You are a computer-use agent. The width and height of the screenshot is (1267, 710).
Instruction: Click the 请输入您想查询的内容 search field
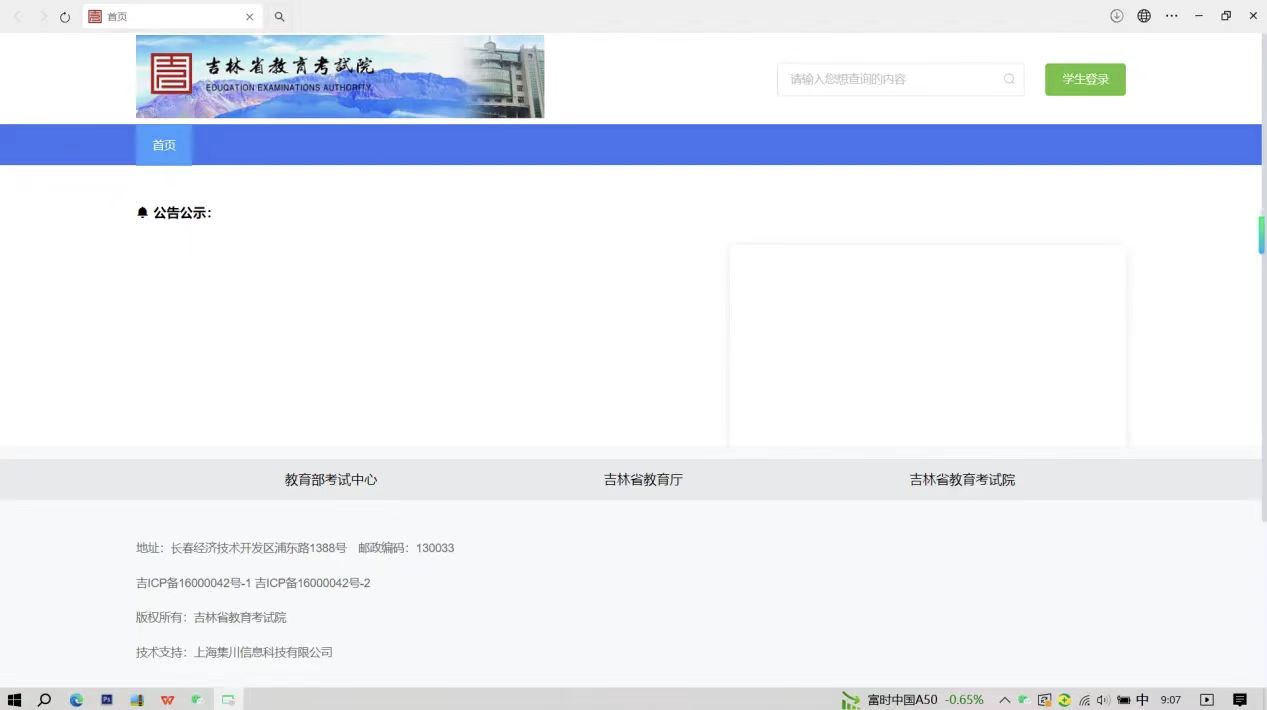[x=890, y=79]
